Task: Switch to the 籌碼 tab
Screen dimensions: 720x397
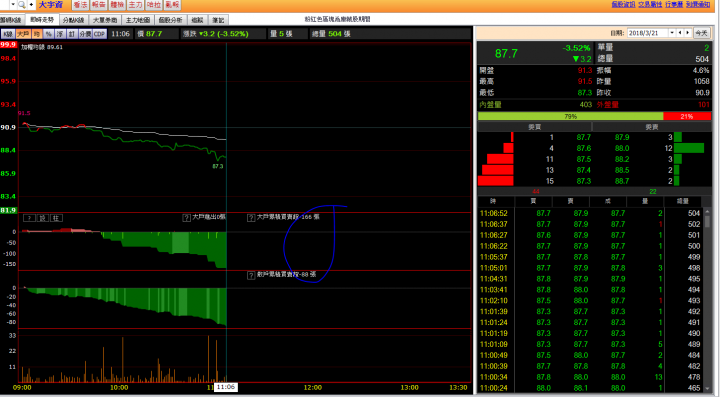Action: click(197, 20)
